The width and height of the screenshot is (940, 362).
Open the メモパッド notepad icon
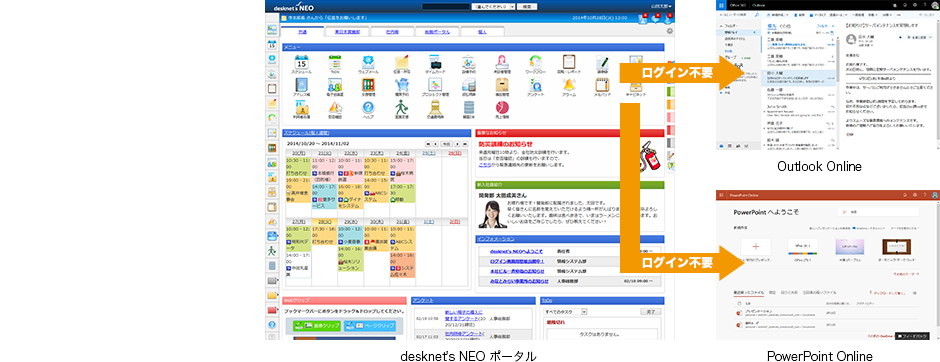click(x=602, y=84)
